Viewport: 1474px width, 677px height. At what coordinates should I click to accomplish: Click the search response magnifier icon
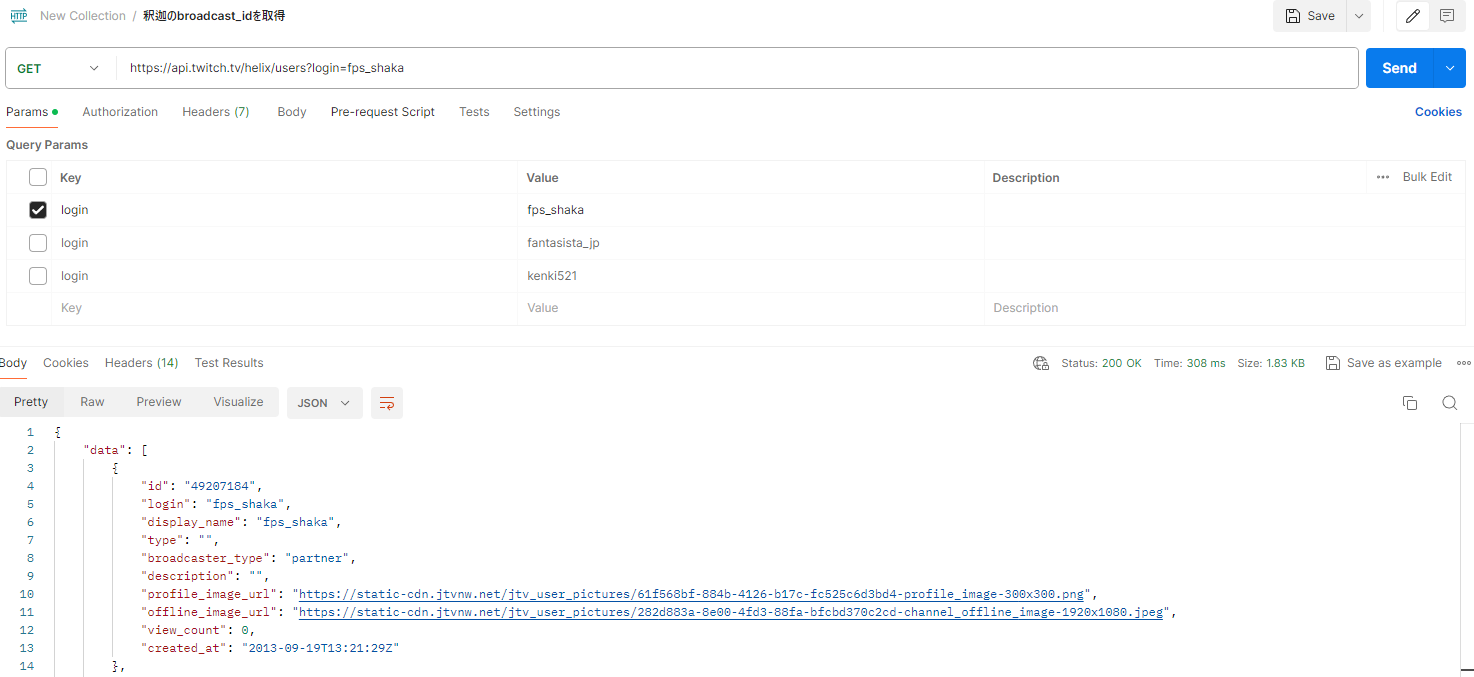[x=1449, y=403]
